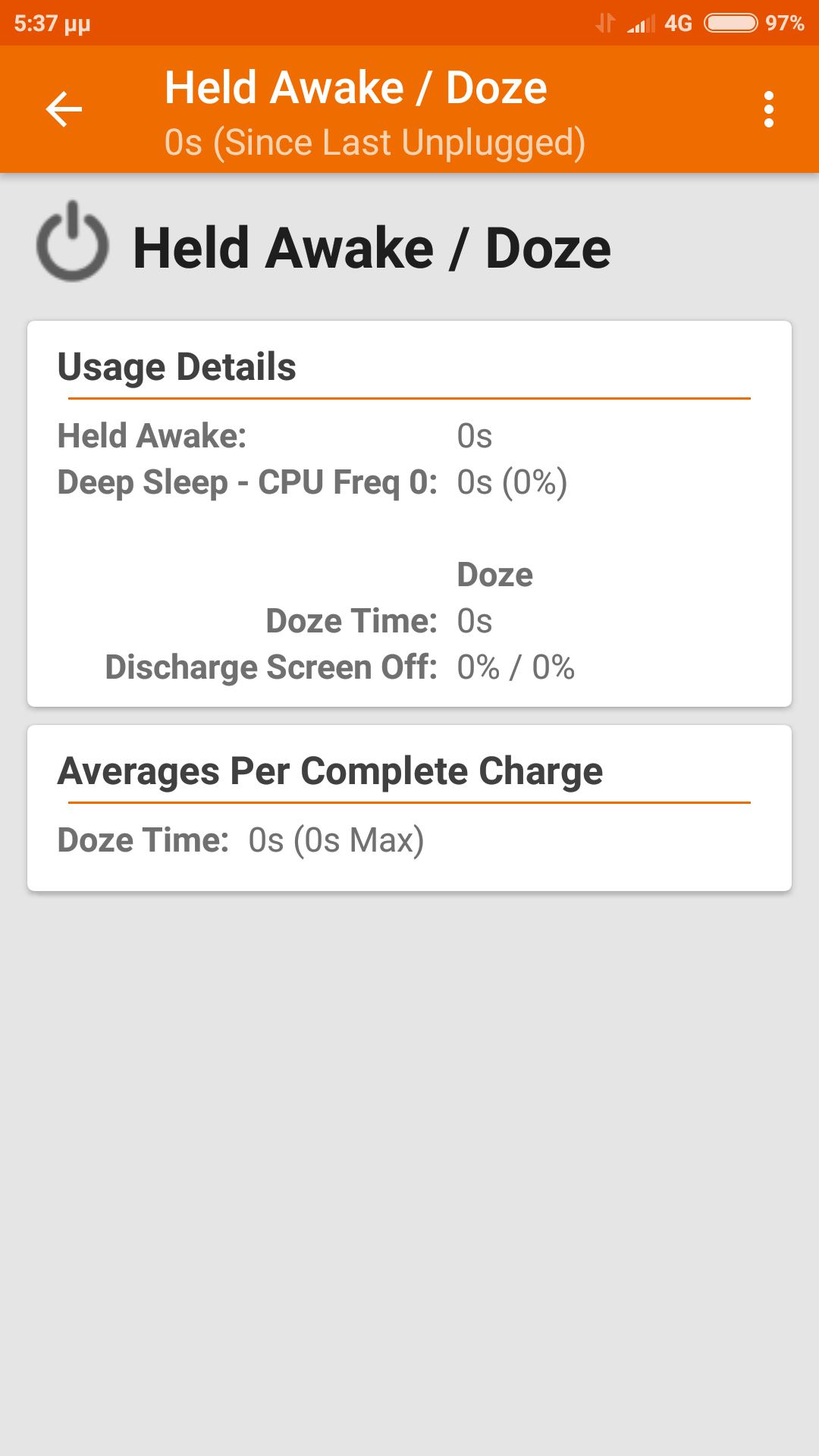
Task: Tap the Deep Sleep - CPU Freq 0 row
Action: coord(312,482)
